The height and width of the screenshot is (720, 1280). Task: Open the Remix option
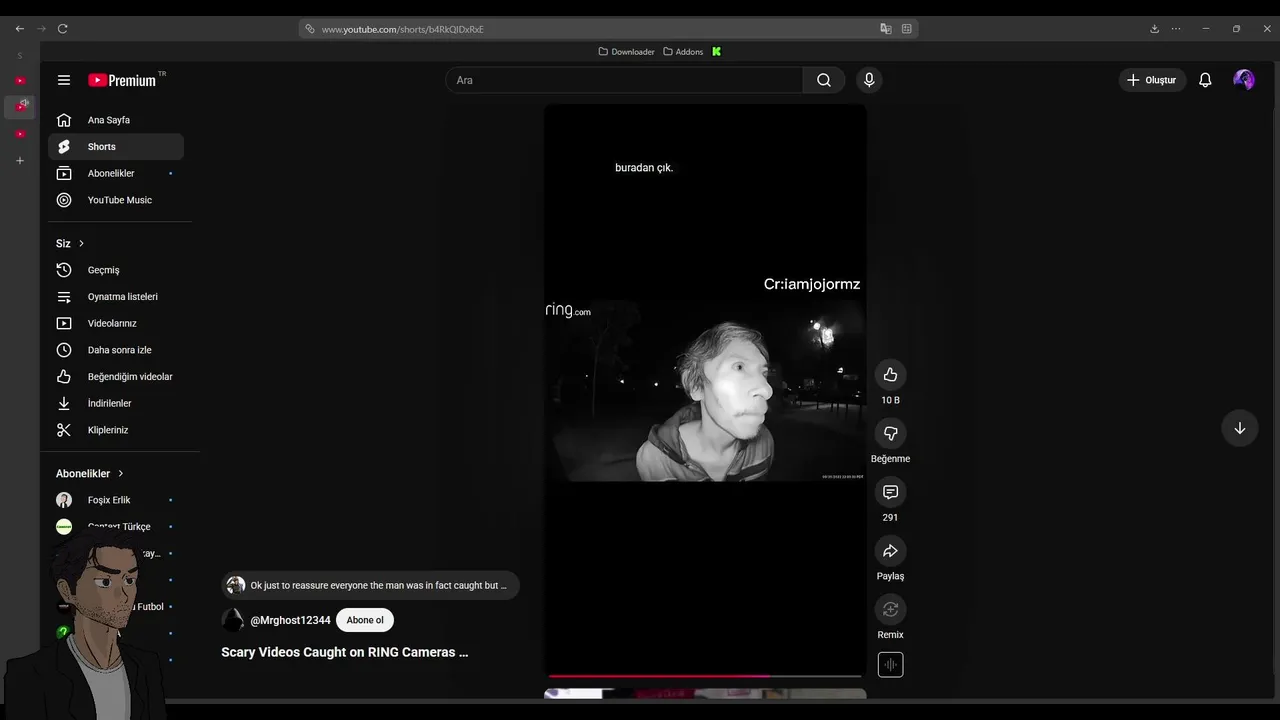(890, 609)
